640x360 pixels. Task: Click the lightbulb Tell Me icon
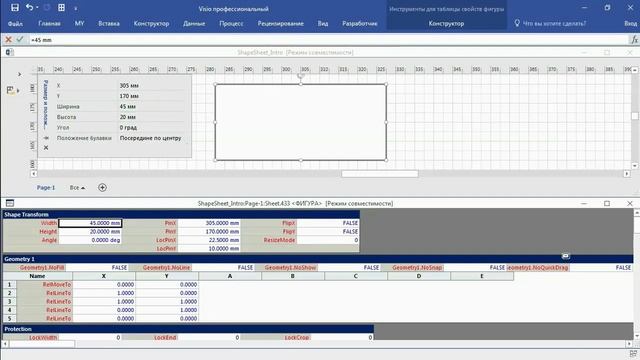(517, 23)
